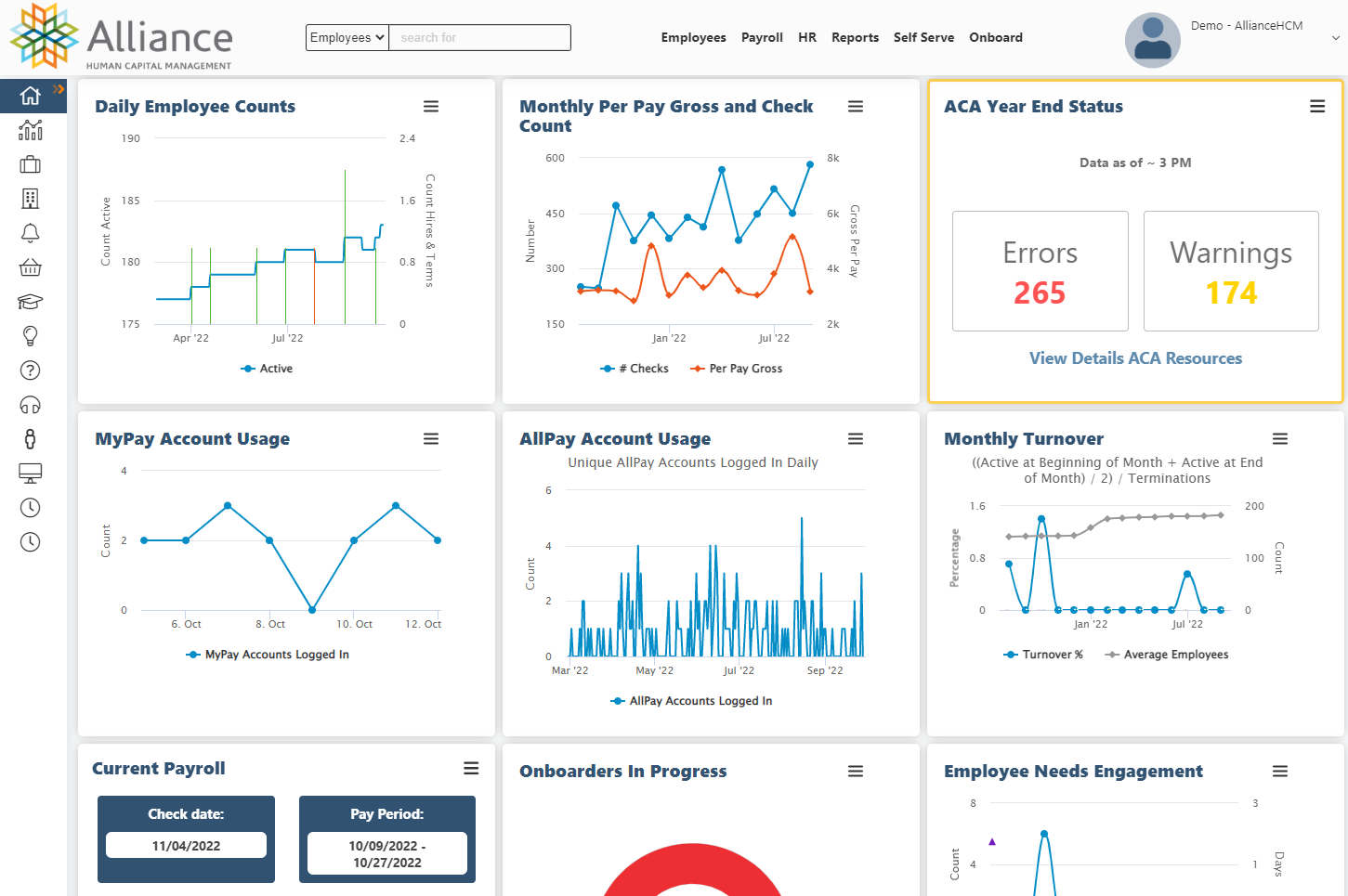Open the building icon in the sidebar
The width and height of the screenshot is (1348, 896).
30,199
